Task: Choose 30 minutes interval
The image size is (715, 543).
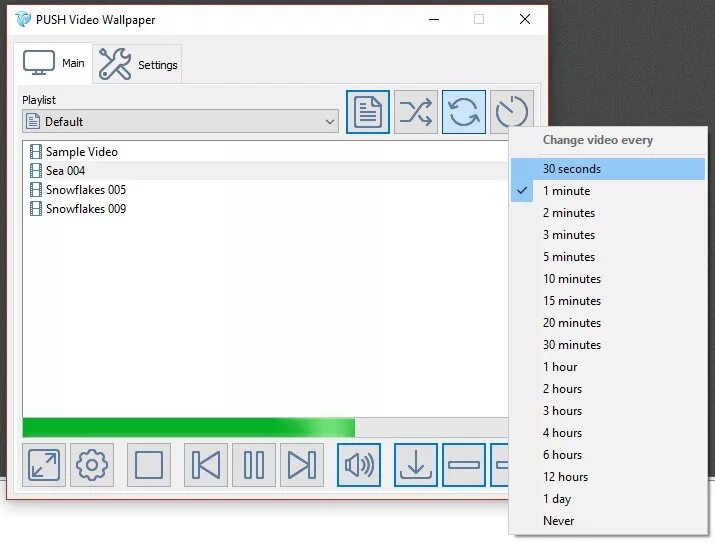Action: point(608,345)
